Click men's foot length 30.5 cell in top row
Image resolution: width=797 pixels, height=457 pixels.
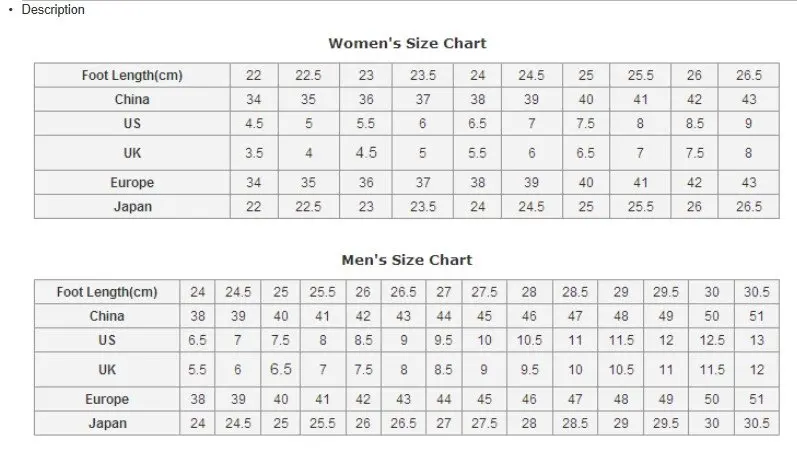[x=757, y=292]
